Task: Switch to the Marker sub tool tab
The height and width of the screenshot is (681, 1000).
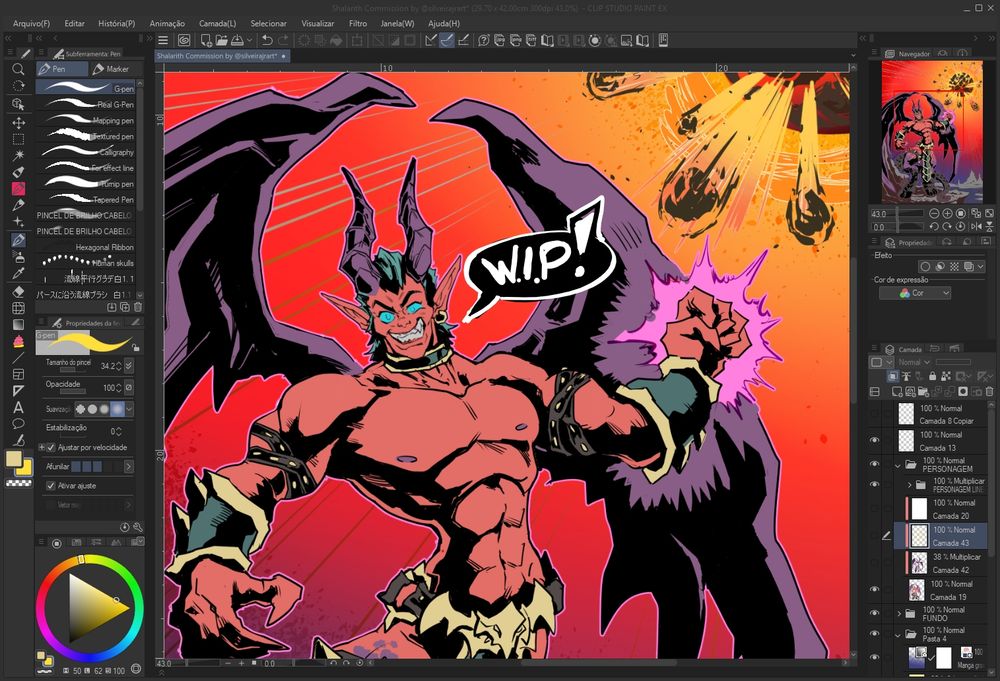Action: (x=111, y=69)
